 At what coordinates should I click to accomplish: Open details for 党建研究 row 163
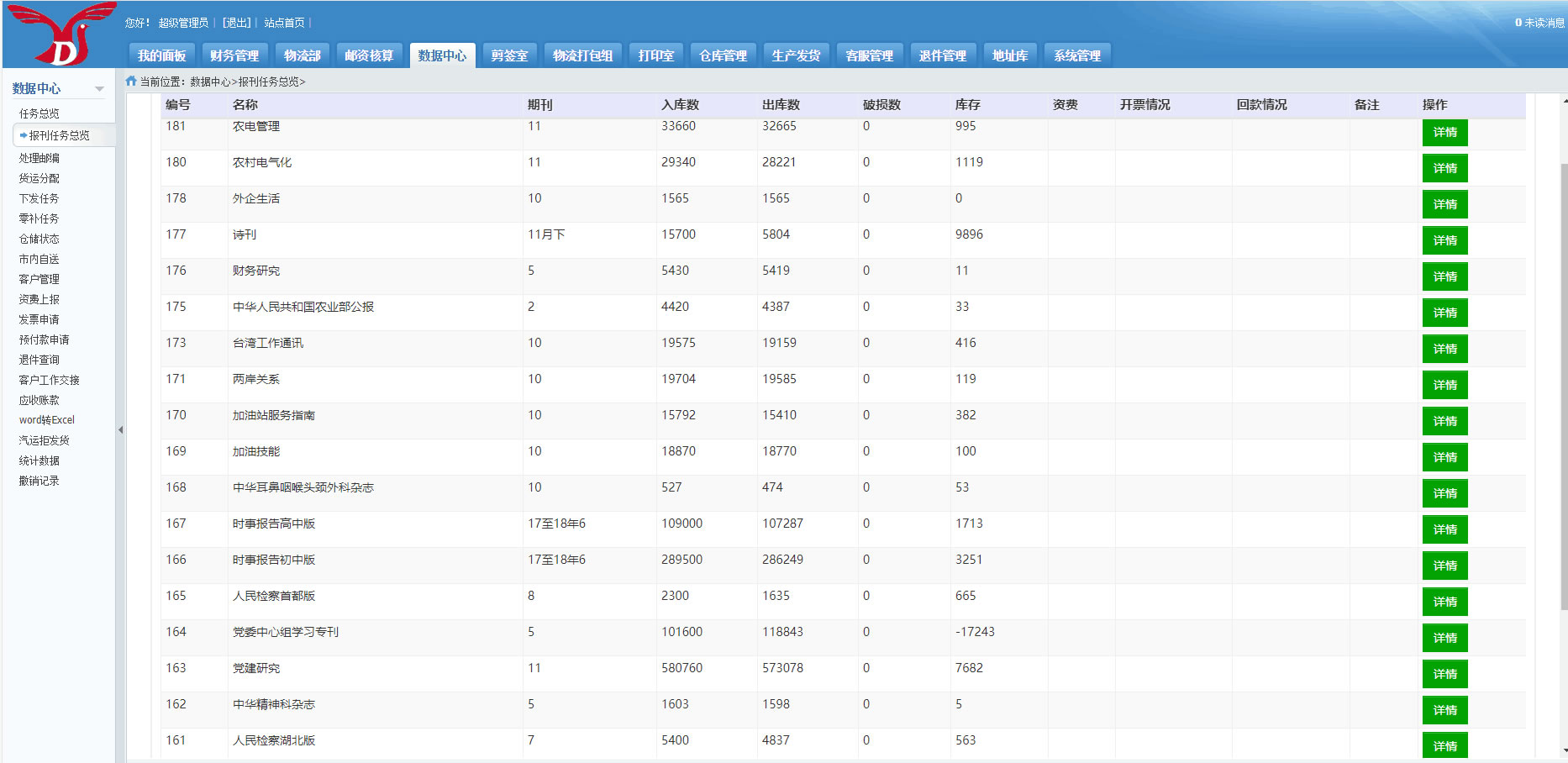(1444, 675)
